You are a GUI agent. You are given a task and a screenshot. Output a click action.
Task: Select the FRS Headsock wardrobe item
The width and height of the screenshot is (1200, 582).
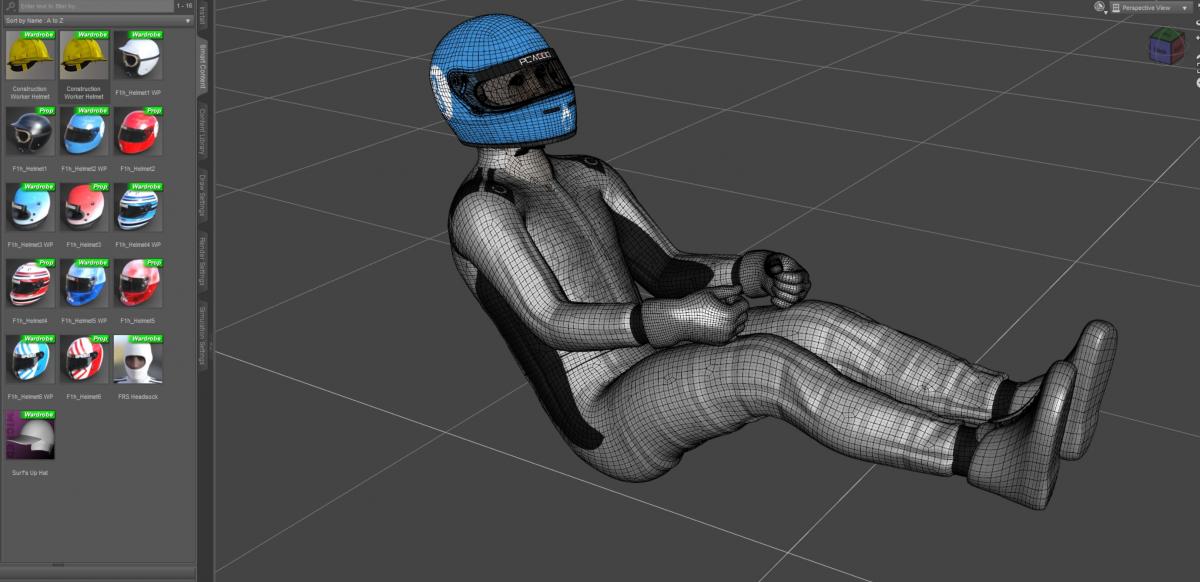point(138,361)
